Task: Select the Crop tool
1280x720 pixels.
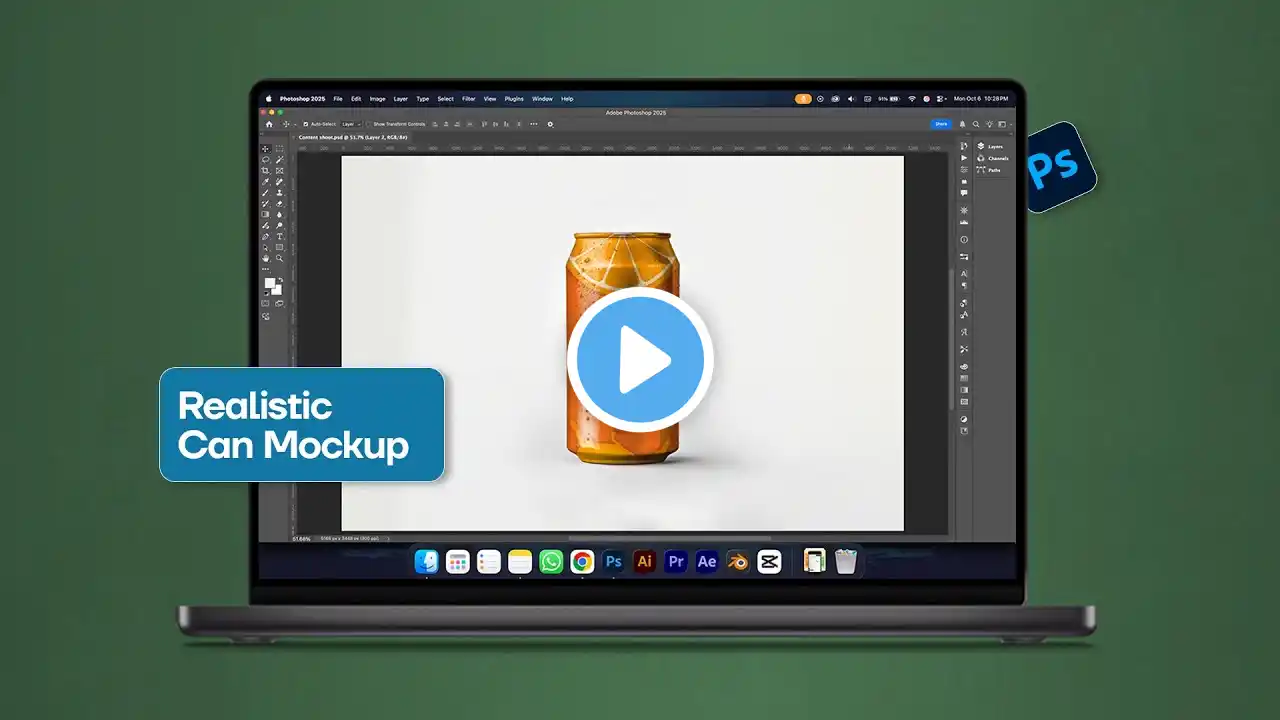Action: click(266, 170)
